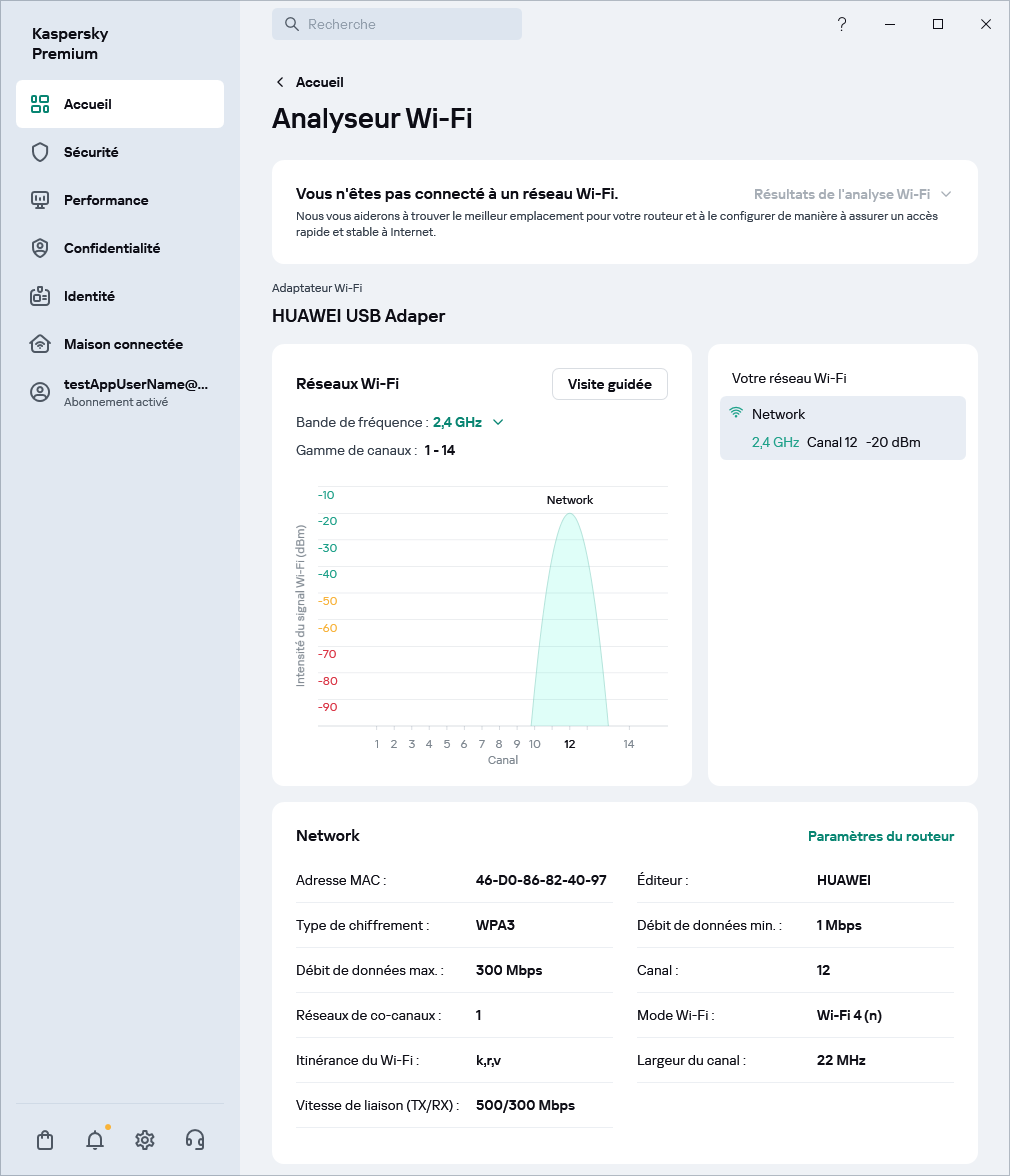
Task: Click the notifications bell icon
Action: tap(94, 1140)
